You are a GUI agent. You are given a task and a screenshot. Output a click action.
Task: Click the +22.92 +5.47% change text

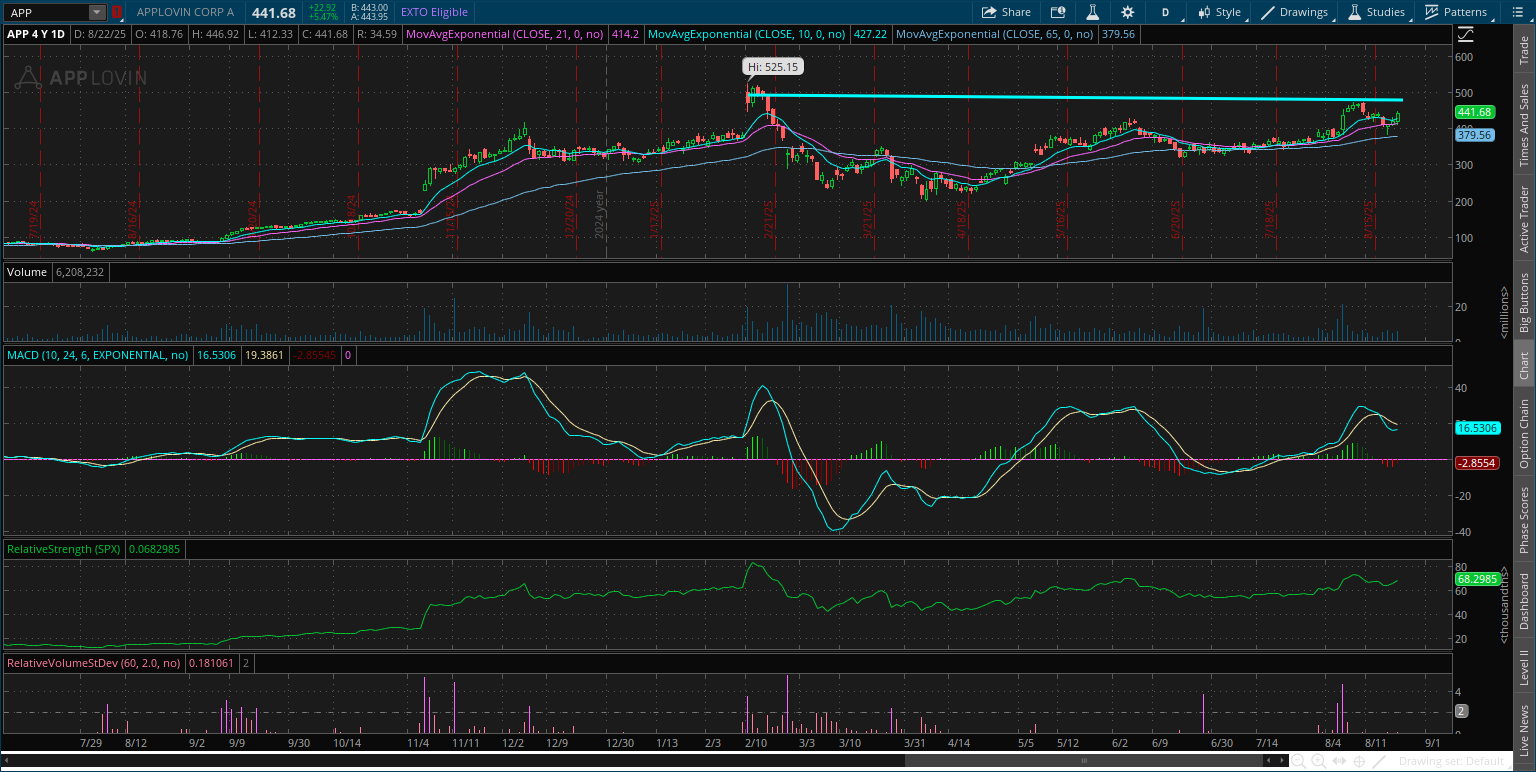pyautogui.click(x=322, y=12)
